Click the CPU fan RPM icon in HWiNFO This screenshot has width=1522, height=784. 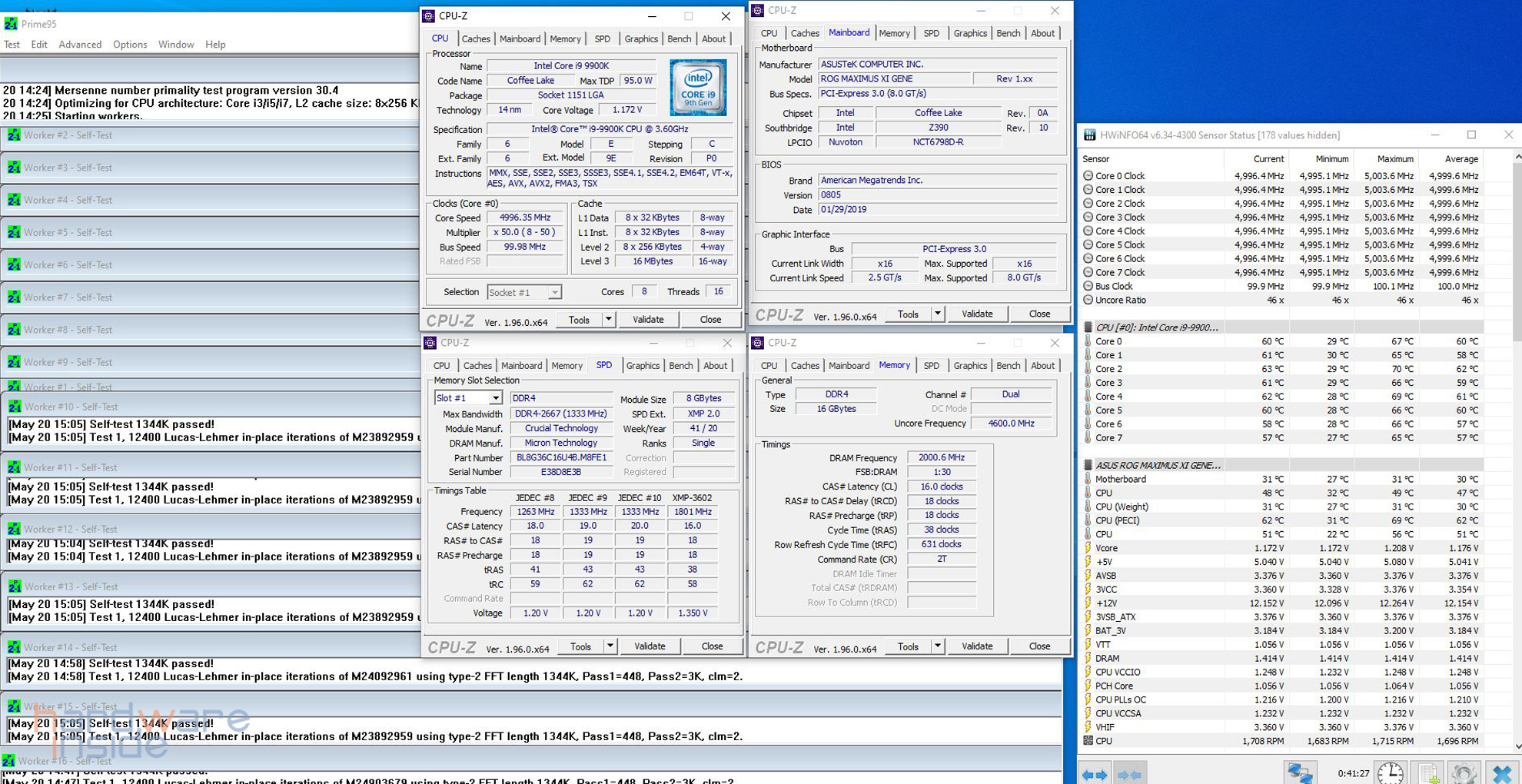point(1088,741)
